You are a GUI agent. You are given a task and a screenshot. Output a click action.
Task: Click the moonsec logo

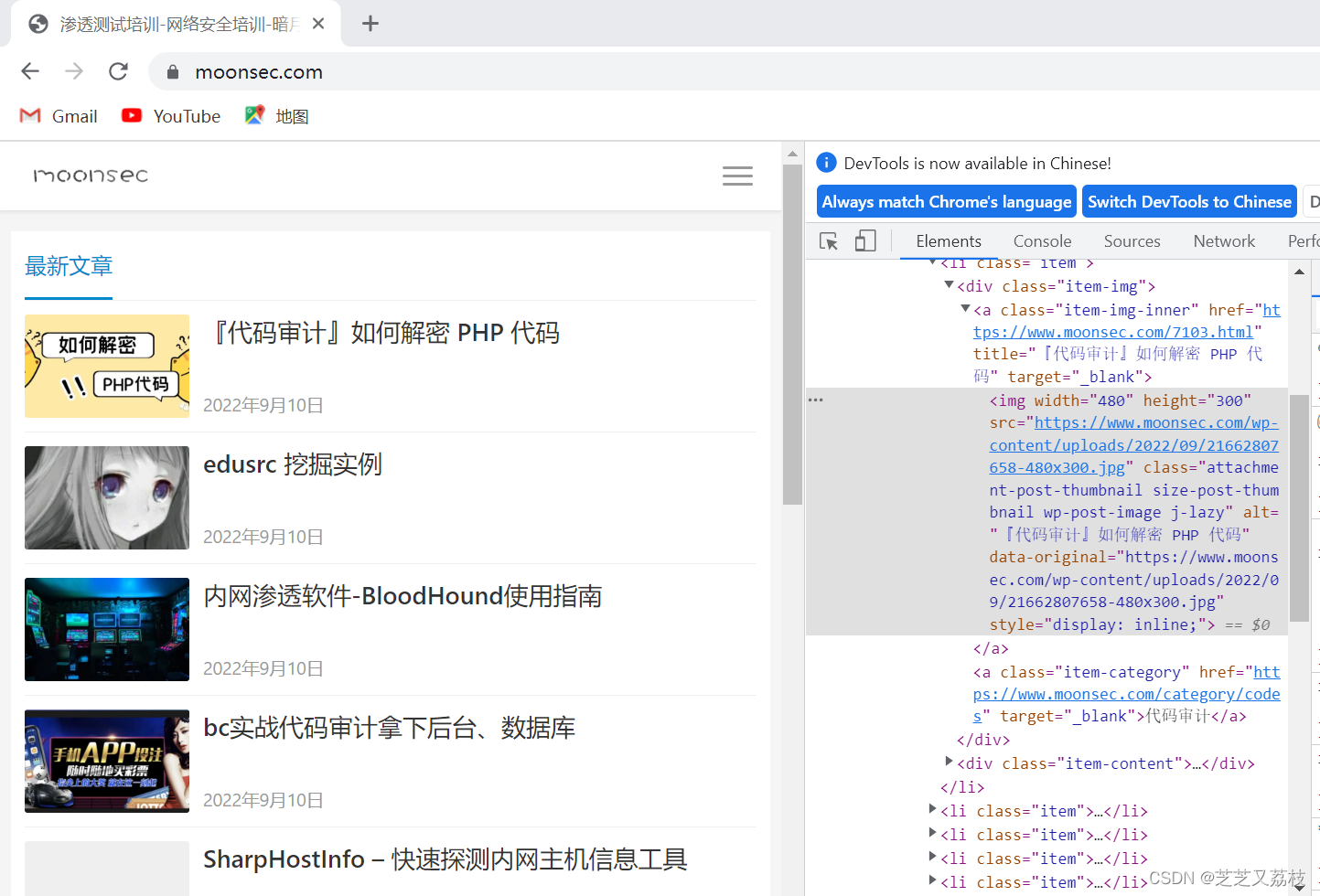click(x=91, y=175)
